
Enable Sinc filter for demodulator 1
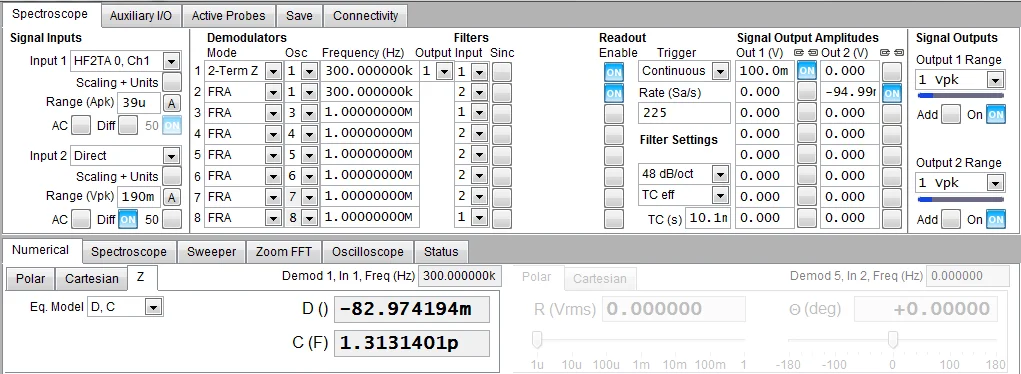(502, 71)
